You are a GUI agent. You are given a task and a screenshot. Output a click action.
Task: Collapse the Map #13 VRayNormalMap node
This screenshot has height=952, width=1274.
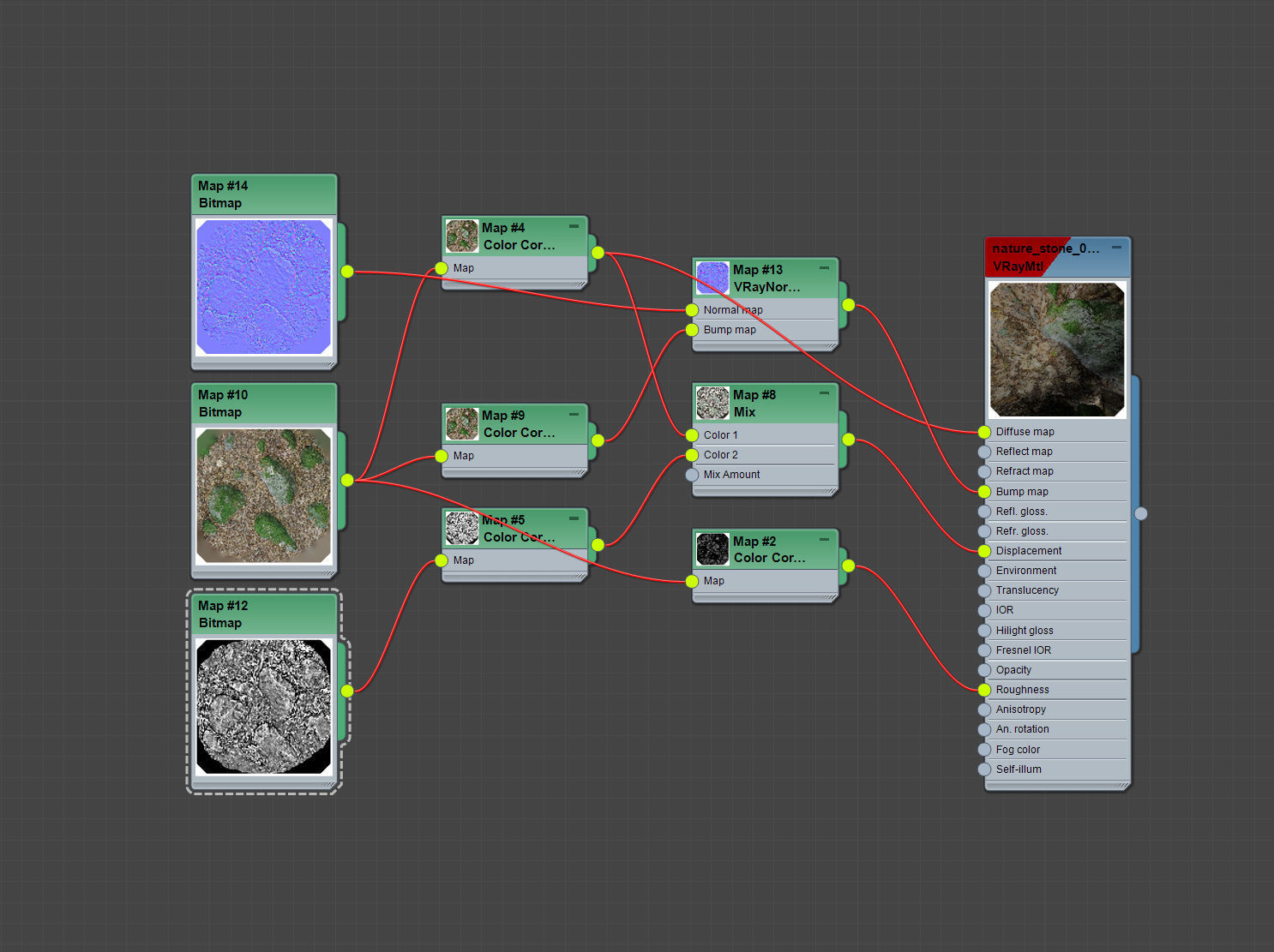(824, 268)
